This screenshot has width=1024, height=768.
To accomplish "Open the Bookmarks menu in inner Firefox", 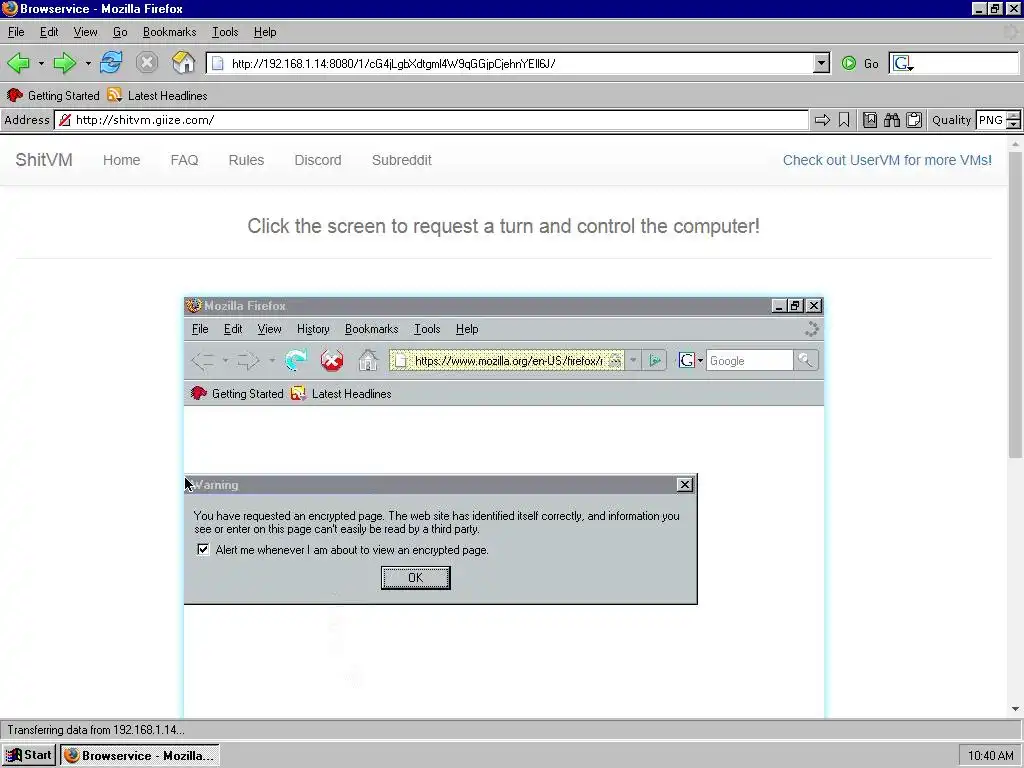I will (372, 329).
